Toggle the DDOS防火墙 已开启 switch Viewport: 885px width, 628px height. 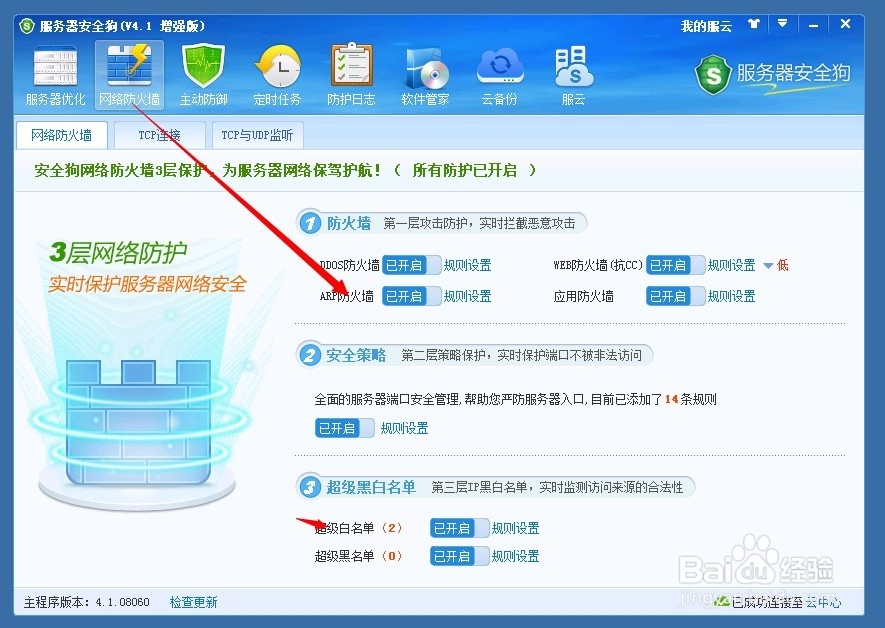[411, 265]
